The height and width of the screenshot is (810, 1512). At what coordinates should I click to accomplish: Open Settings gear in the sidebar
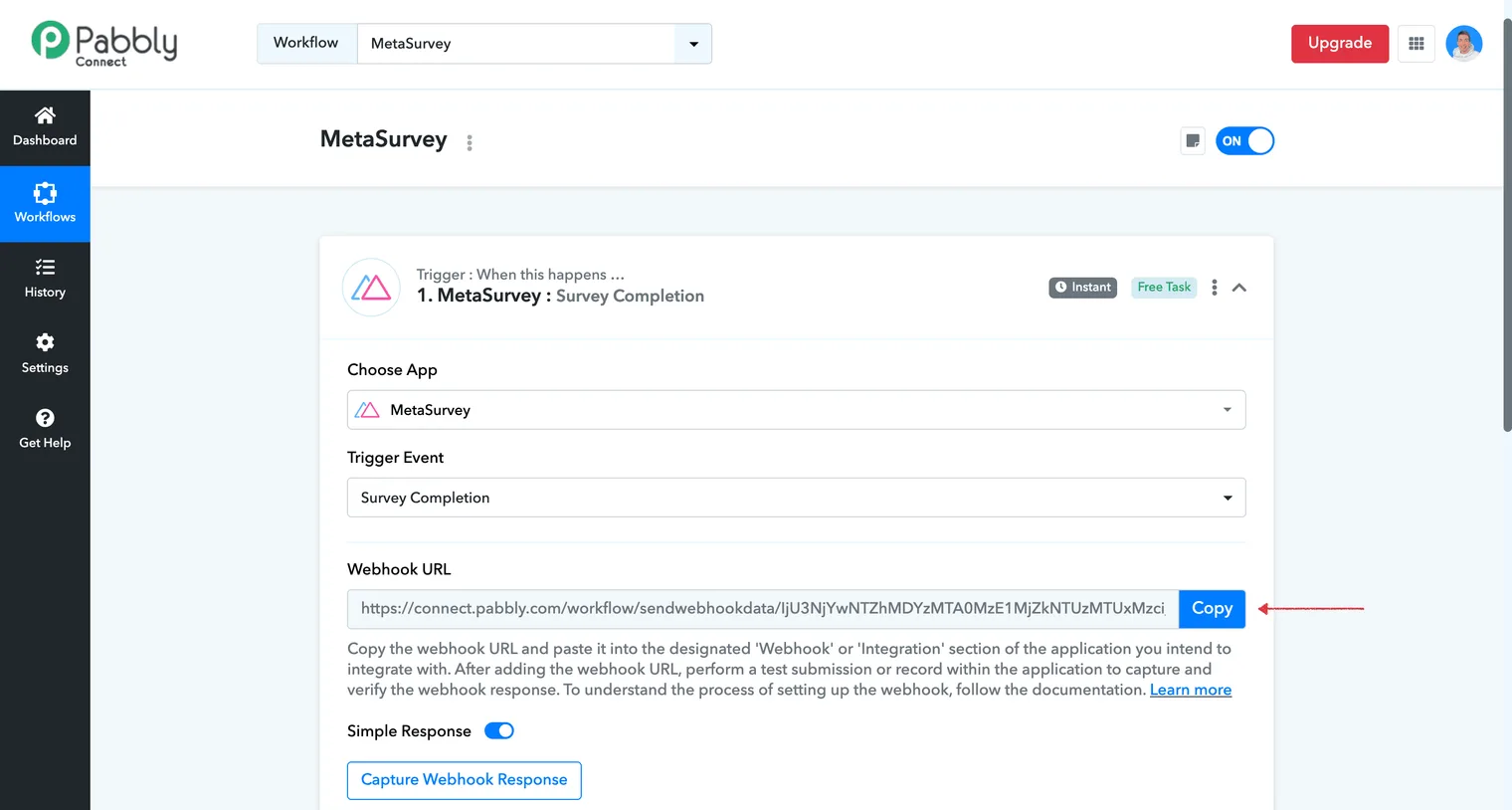tap(45, 342)
